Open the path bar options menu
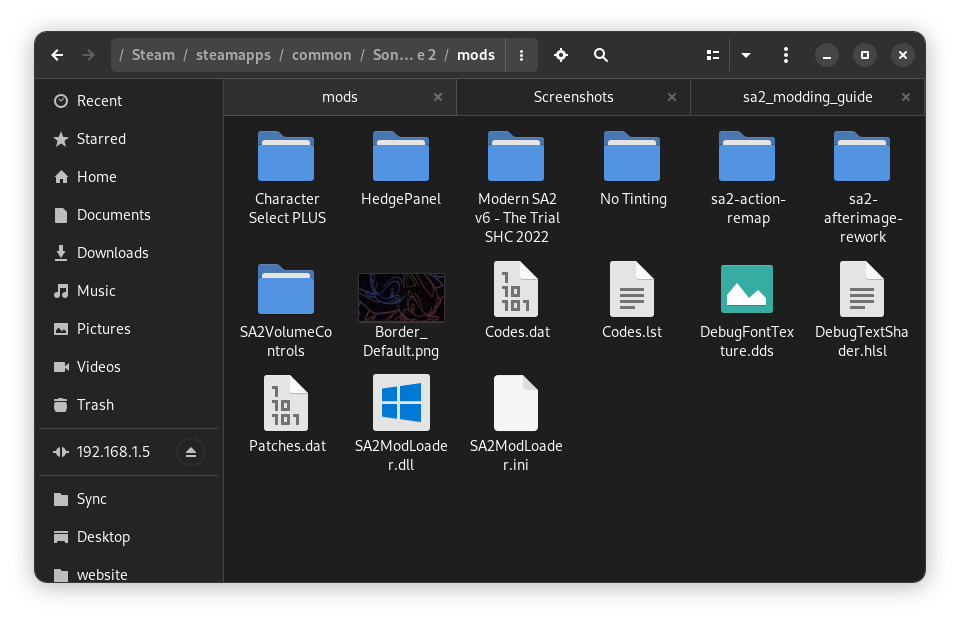 pos(521,55)
